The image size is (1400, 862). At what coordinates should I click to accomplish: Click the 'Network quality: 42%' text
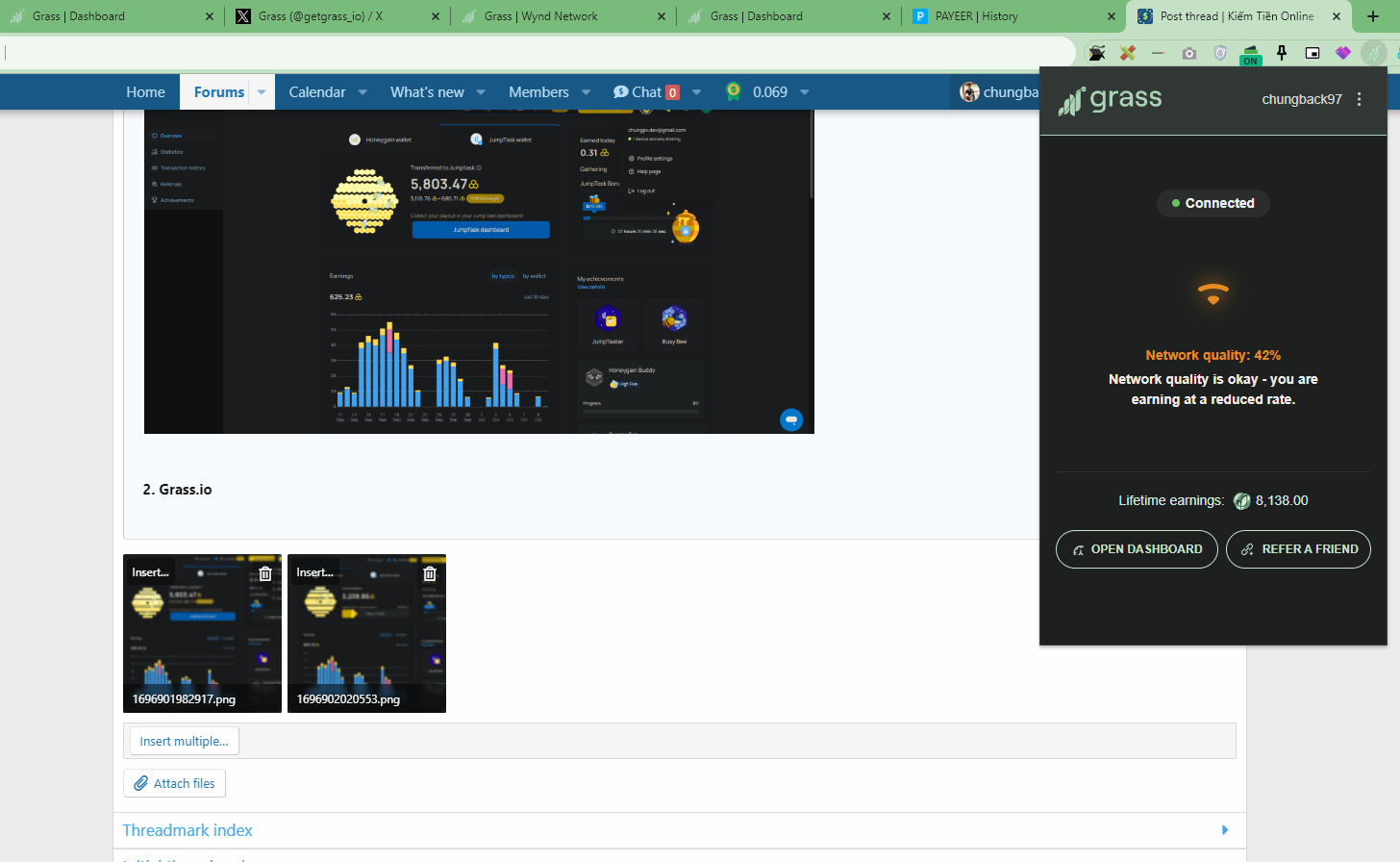coord(1212,355)
